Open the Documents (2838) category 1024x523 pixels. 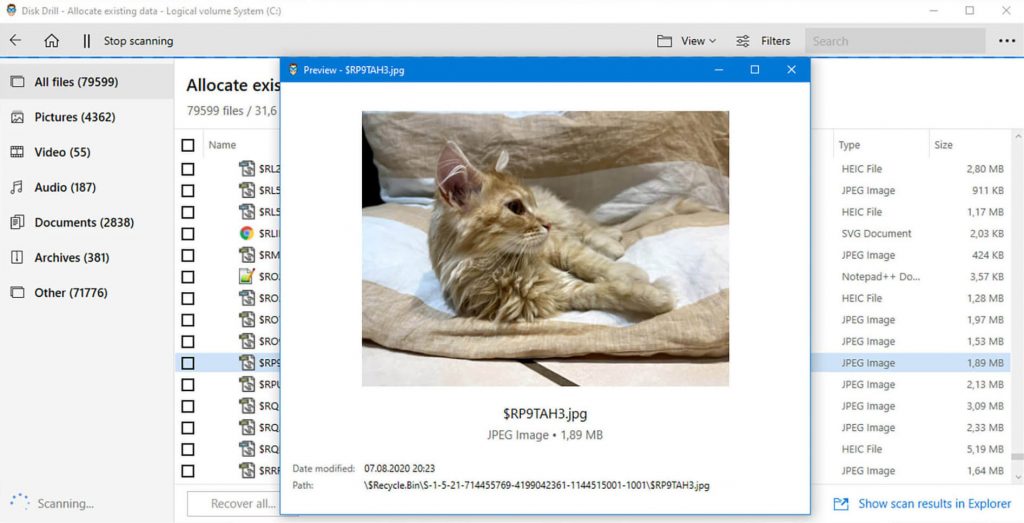click(84, 222)
